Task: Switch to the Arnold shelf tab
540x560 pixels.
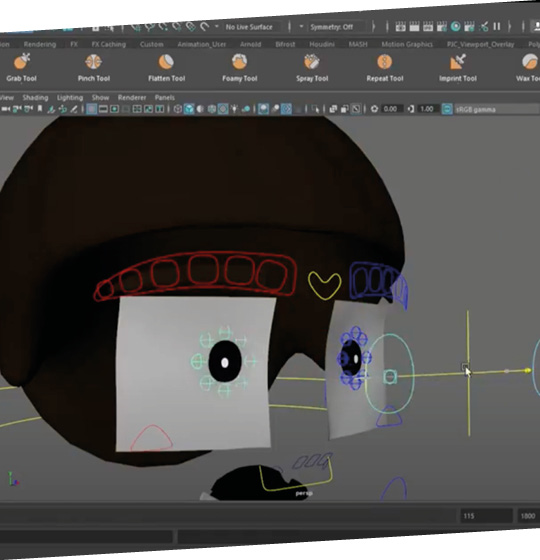Action: pyautogui.click(x=250, y=44)
